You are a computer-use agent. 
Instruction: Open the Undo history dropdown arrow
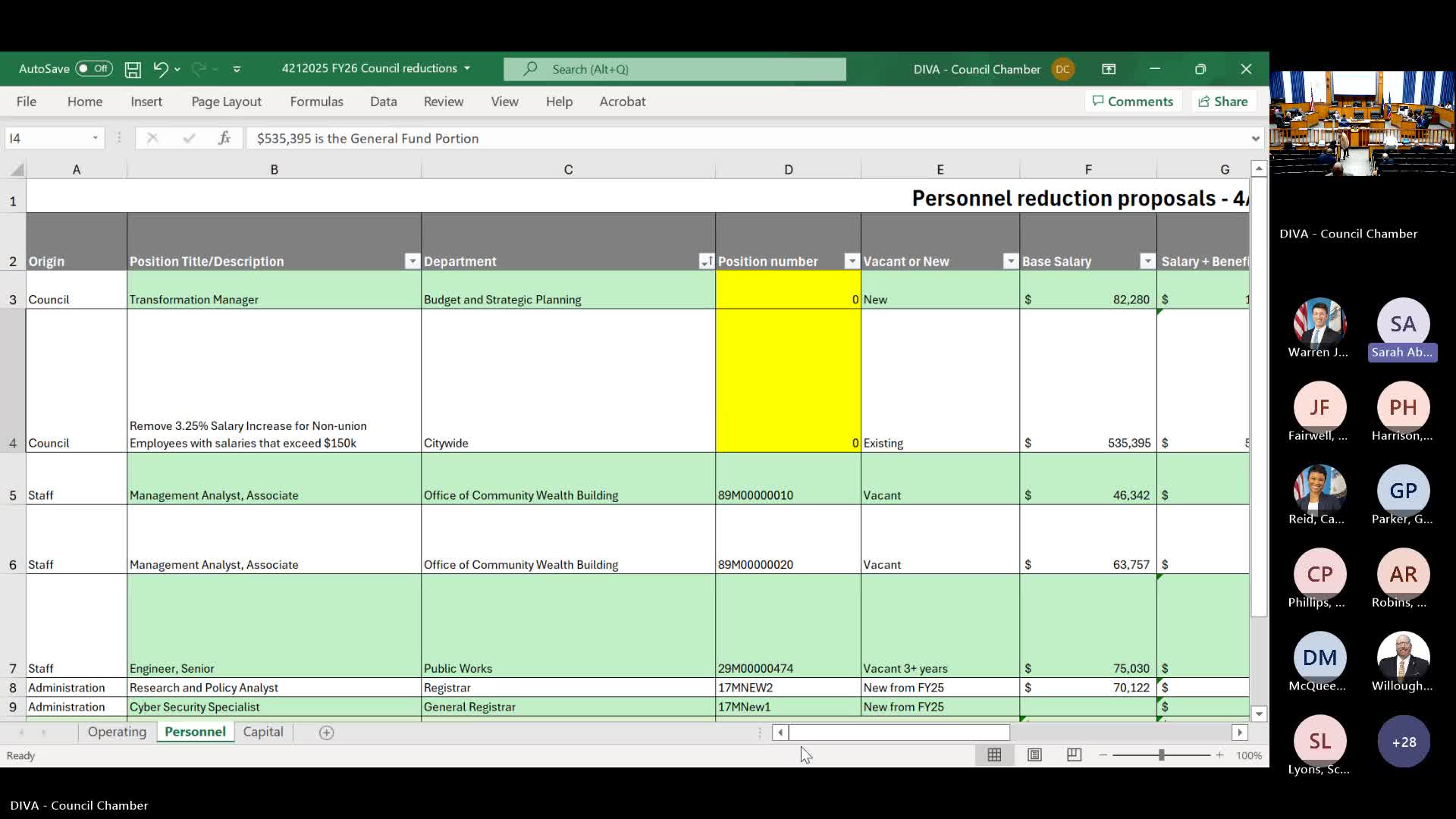pos(177,70)
